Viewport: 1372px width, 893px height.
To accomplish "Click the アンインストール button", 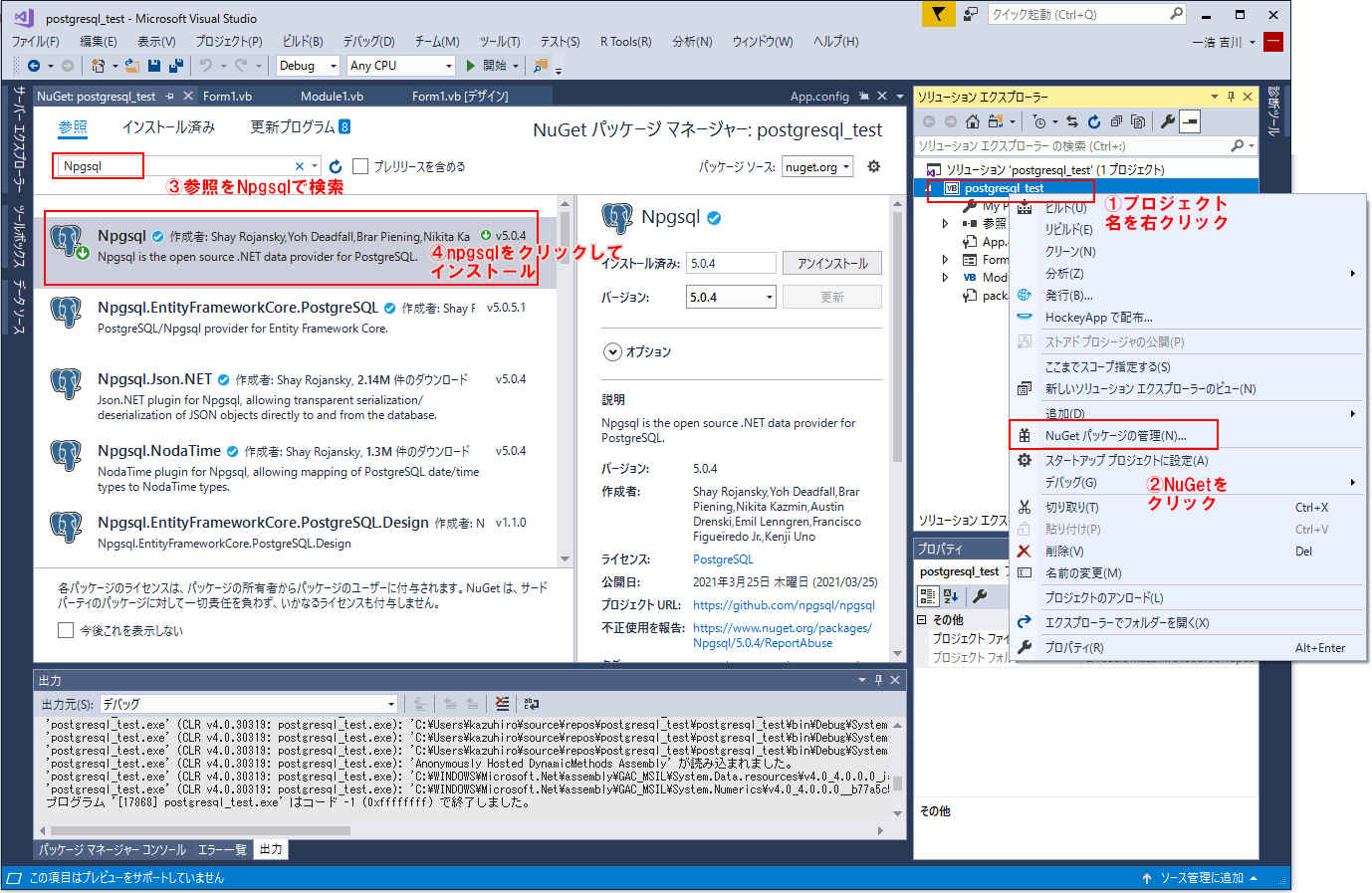I will [x=831, y=263].
